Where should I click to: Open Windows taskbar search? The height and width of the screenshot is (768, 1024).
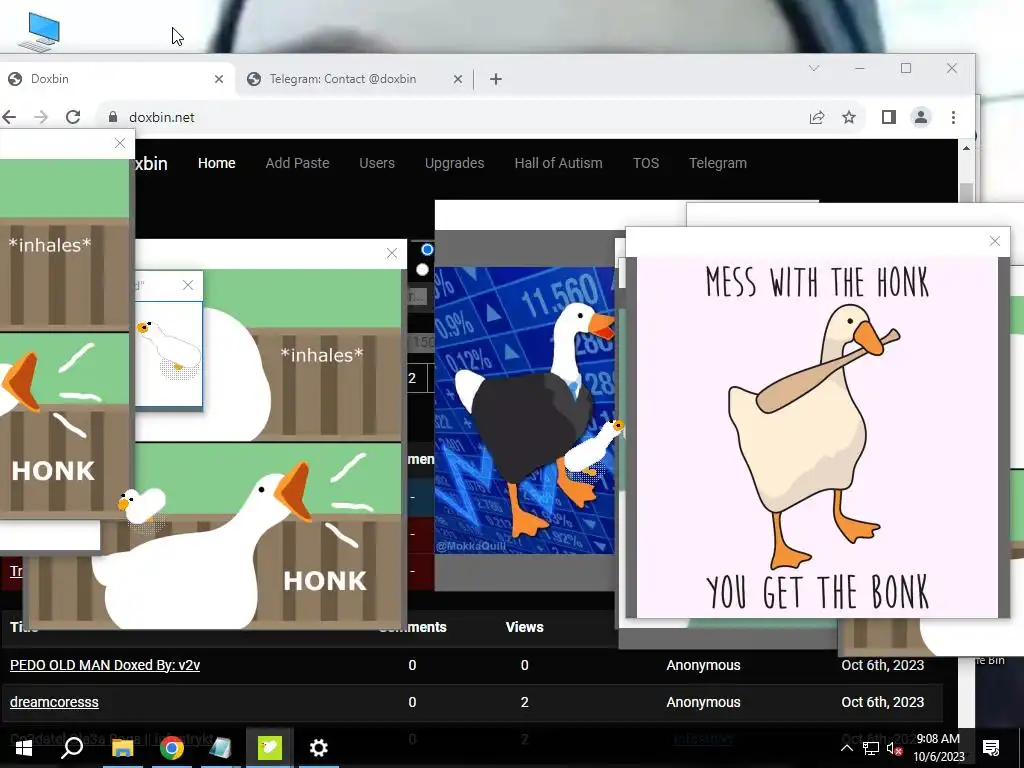(x=72, y=748)
